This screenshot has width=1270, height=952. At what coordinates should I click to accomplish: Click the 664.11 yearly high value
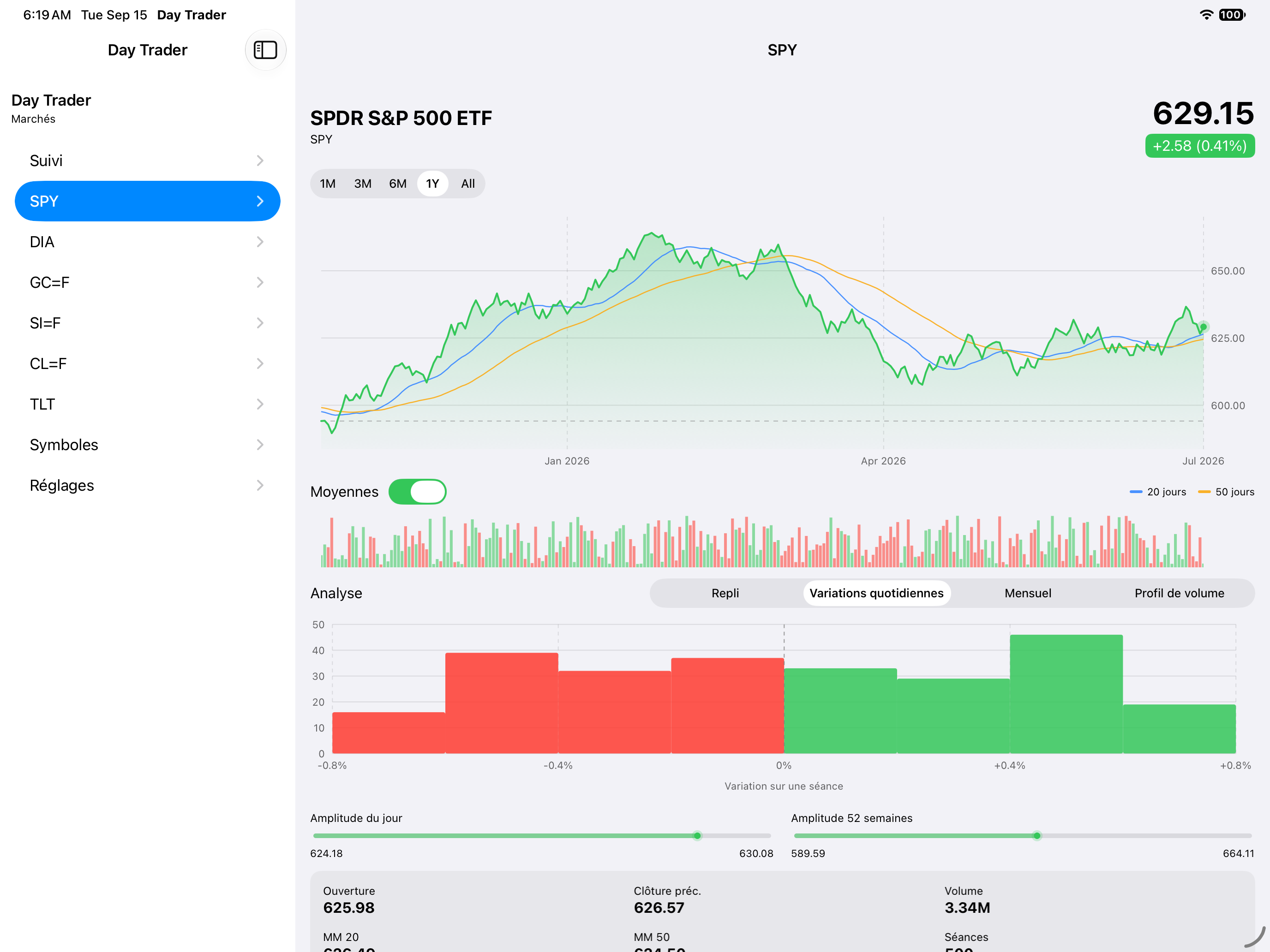[1239, 853]
